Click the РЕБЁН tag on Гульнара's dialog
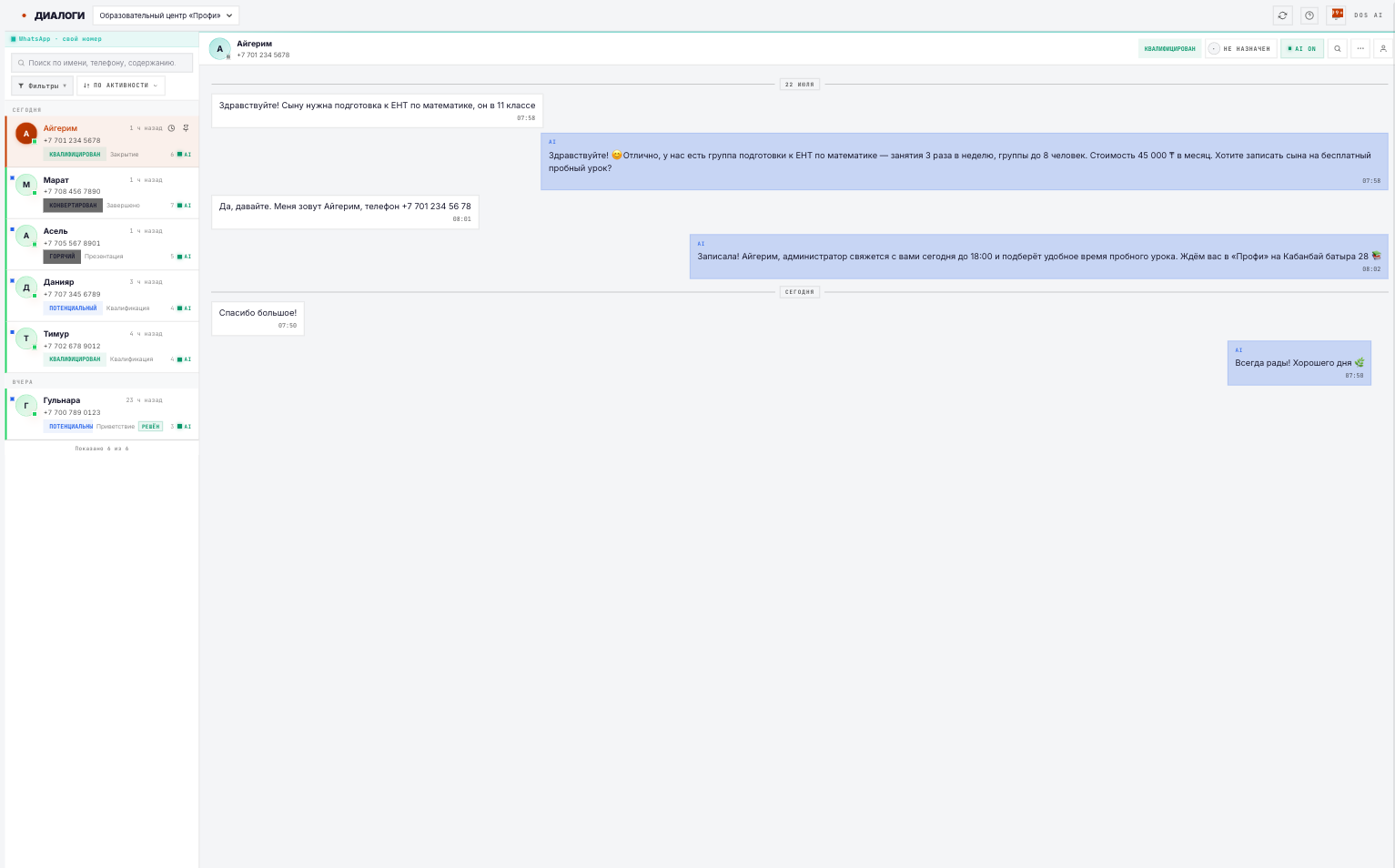 (151, 427)
